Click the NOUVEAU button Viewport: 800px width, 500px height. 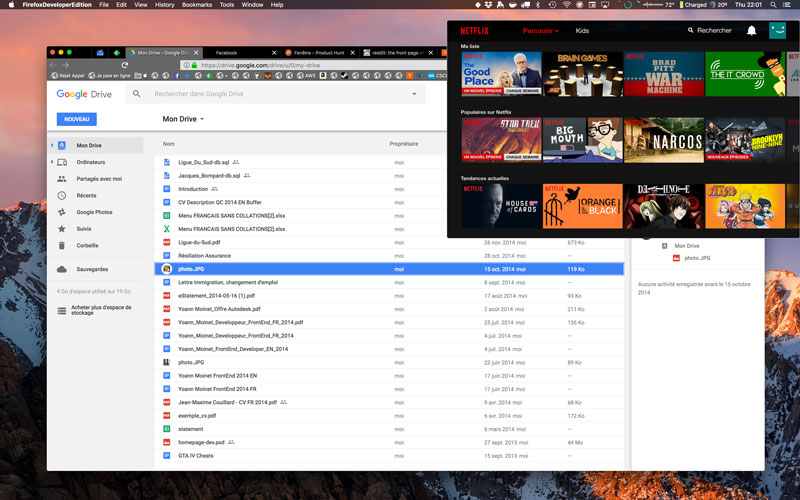pos(77,119)
